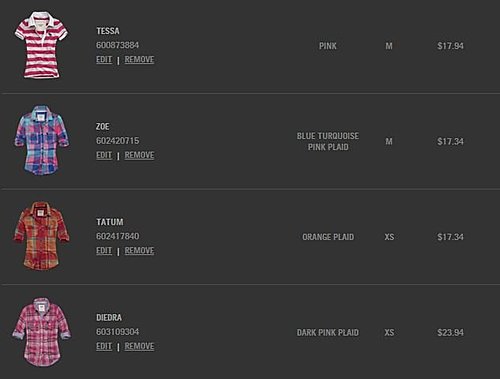Open the Tessa striped polo thumbnail
500x379 pixels.
(41, 45)
